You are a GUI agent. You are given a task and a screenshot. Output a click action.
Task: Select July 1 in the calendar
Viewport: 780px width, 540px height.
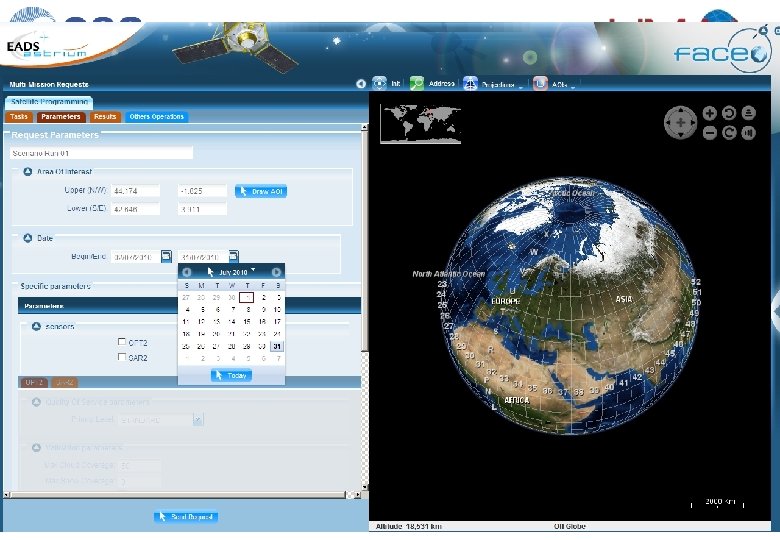pos(247,297)
